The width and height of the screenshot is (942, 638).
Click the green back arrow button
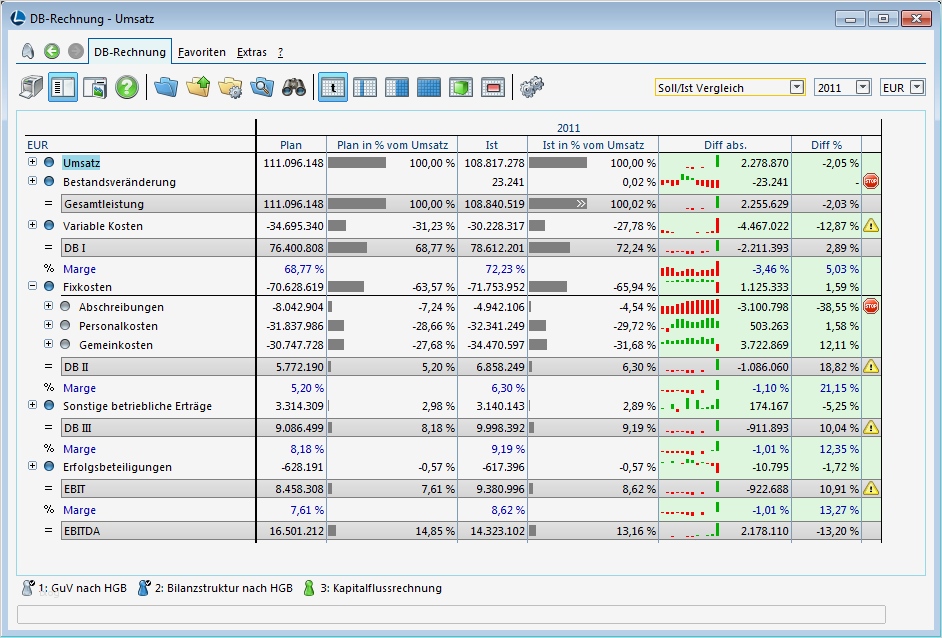[52, 51]
